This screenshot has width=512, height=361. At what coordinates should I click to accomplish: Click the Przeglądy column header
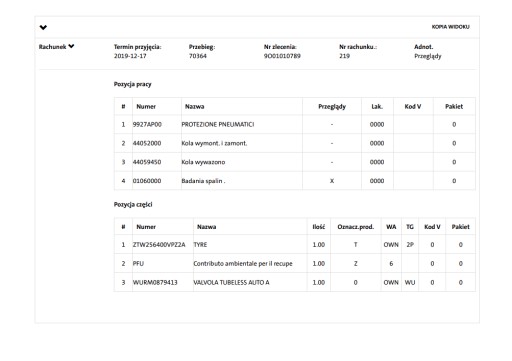(x=332, y=107)
